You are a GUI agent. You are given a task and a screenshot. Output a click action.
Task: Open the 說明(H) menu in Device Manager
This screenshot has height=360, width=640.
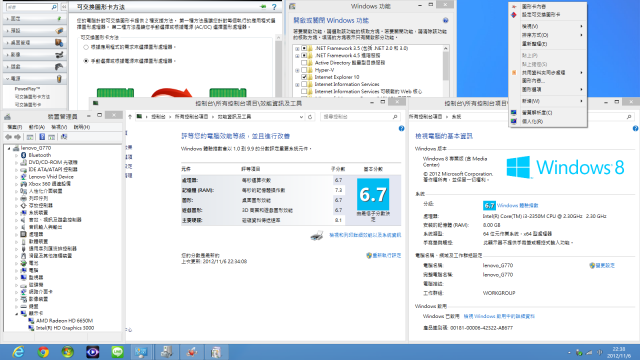(x=82, y=127)
